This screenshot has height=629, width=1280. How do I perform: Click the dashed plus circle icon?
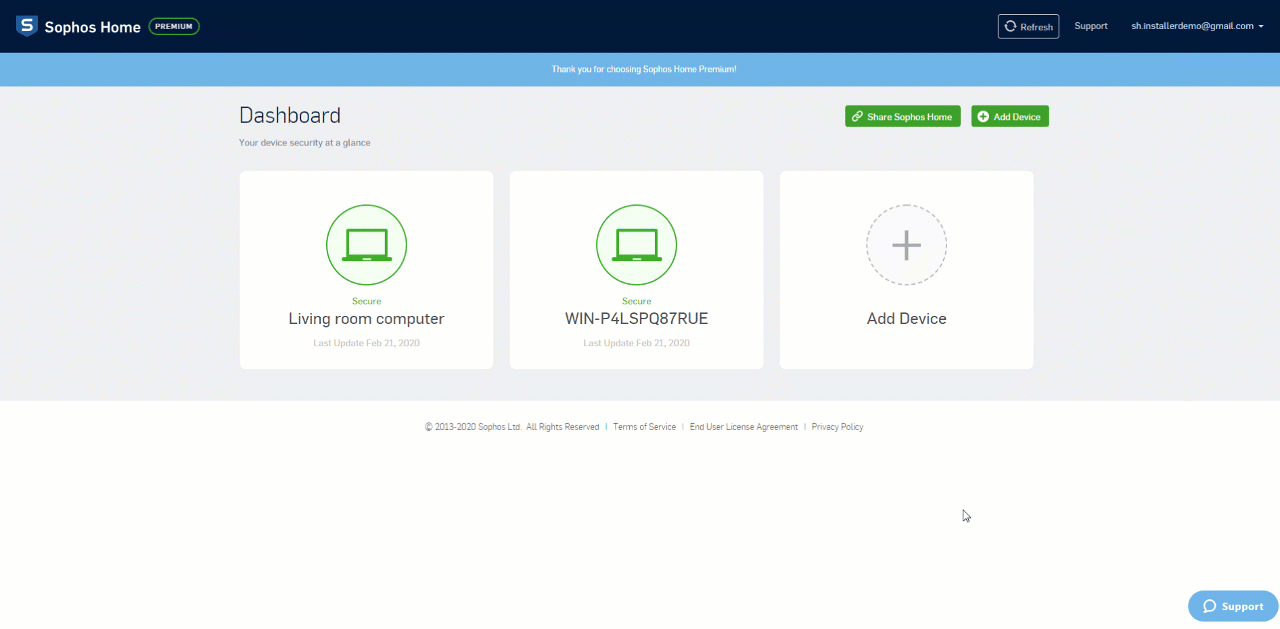click(906, 245)
